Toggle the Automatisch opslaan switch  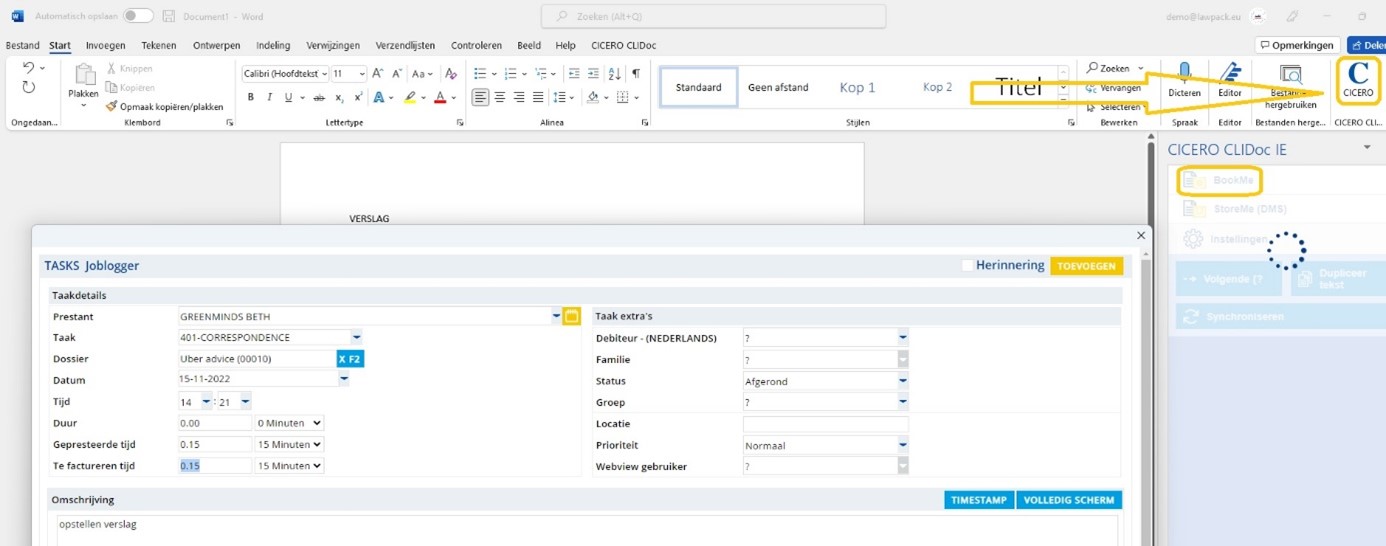(138, 16)
